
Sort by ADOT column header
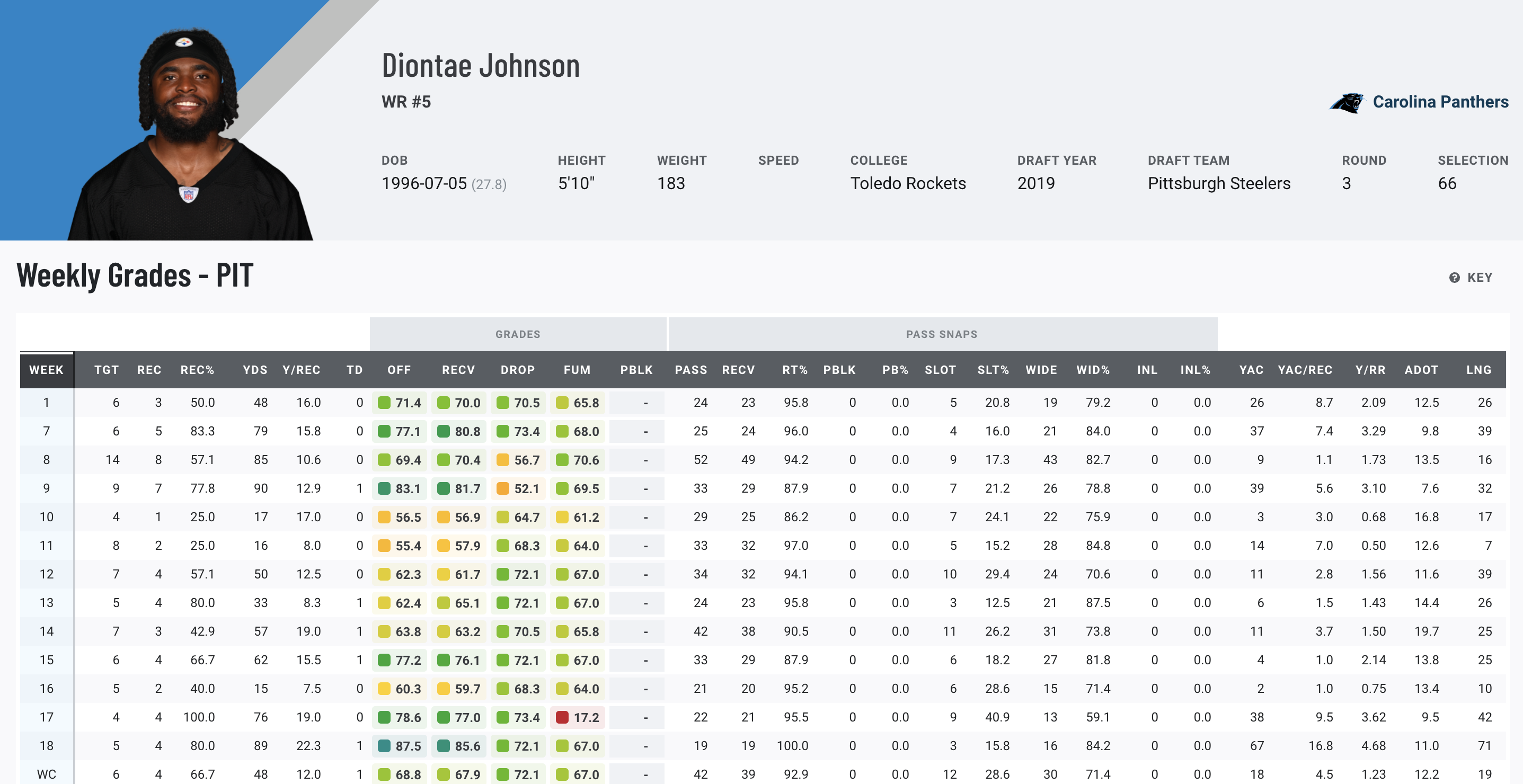click(1421, 370)
